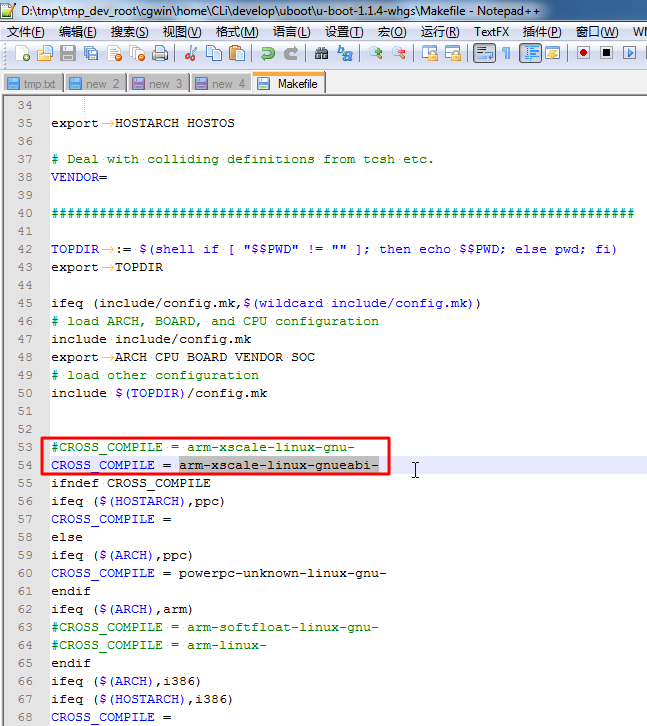Open the 插件(P) menu
Viewport: 647px width, 726px height.
pyautogui.click(x=542, y=32)
